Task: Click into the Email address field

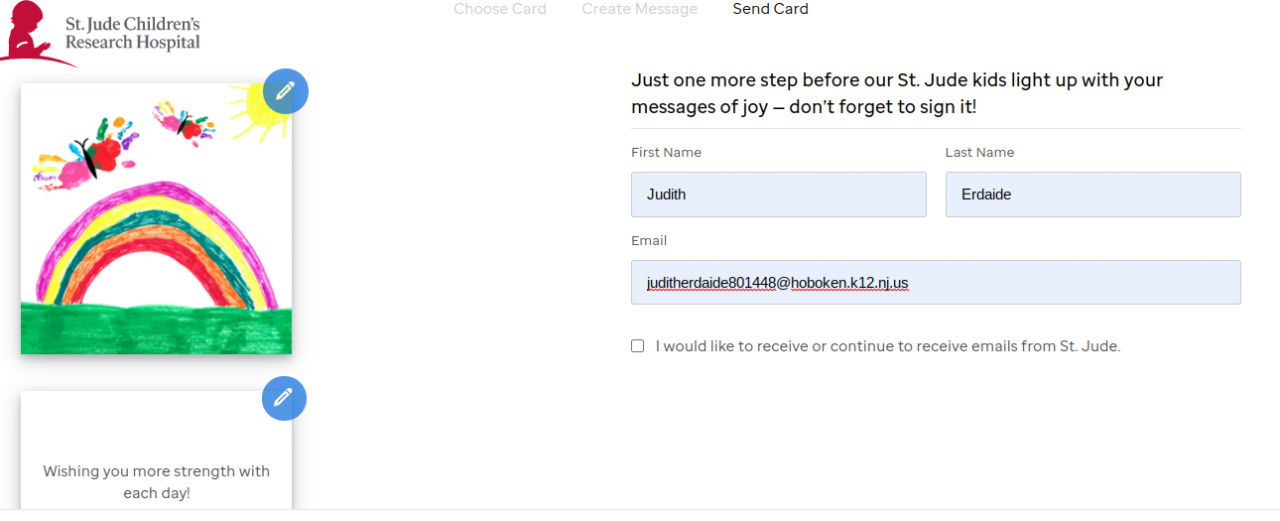Action: (935, 282)
